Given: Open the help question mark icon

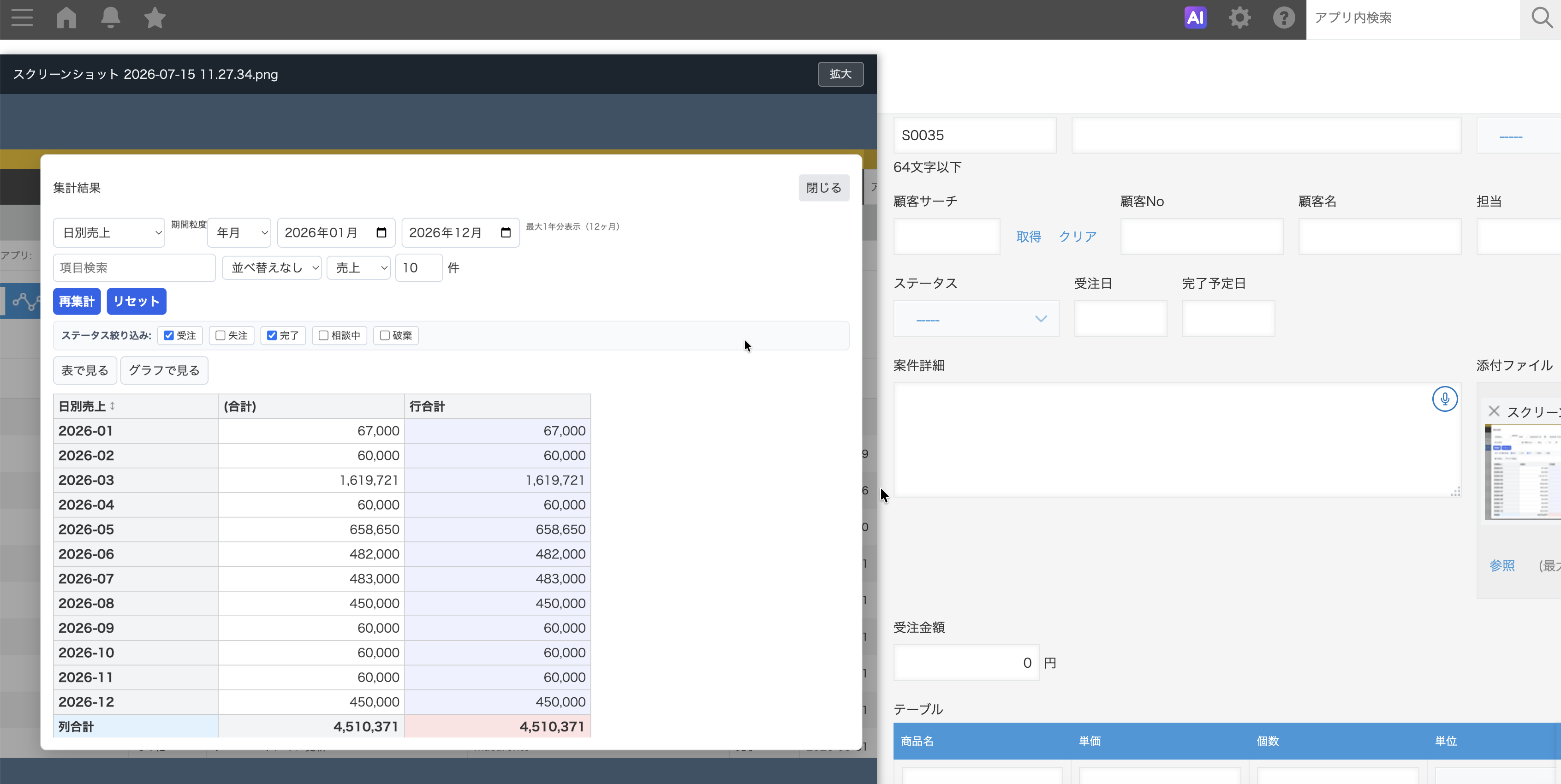Looking at the screenshot, I should tap(1283, 18).
